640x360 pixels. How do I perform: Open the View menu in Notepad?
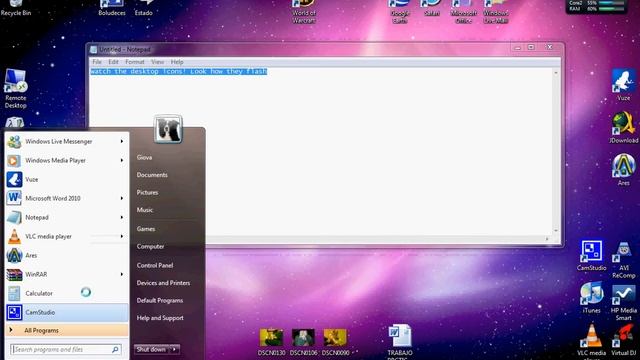pos(158,62)
